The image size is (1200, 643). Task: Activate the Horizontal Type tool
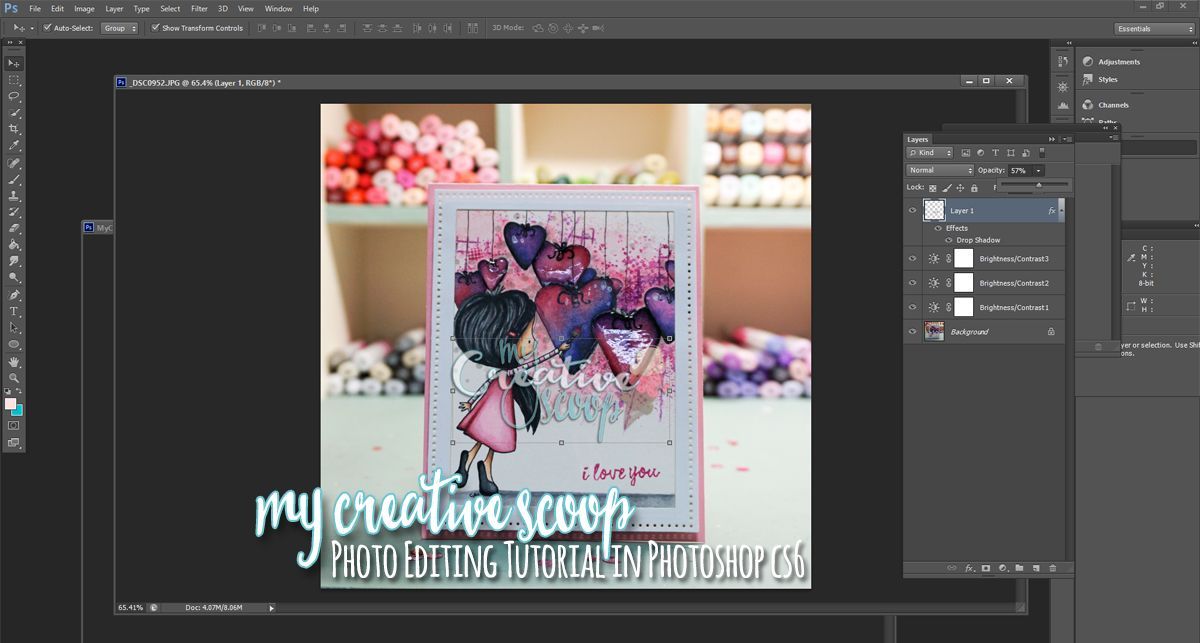pos(14,311)
